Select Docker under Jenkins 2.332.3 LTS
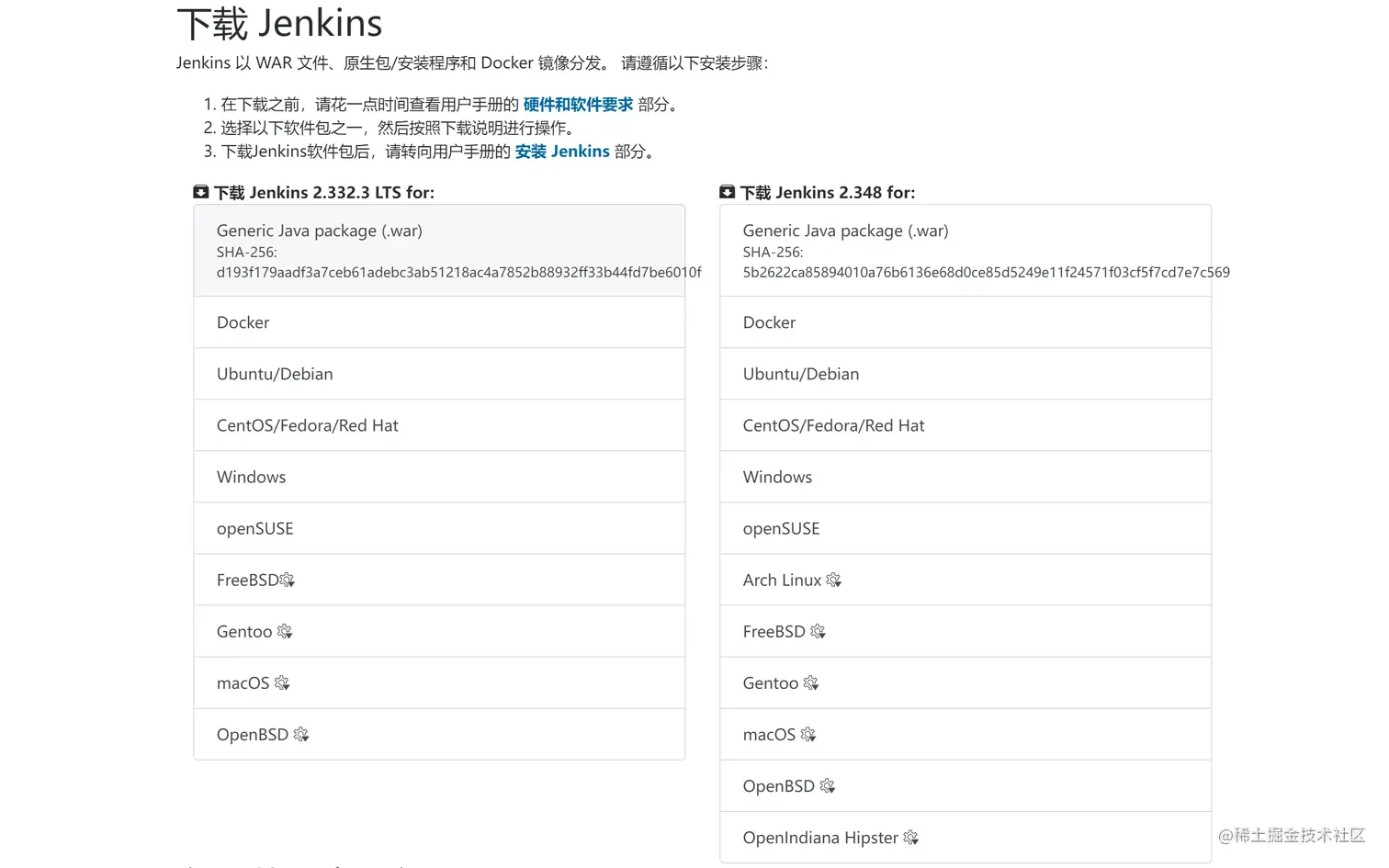The width and height of the screenshot is (1389, 868). pyautogui.click(x=439, y=322)
